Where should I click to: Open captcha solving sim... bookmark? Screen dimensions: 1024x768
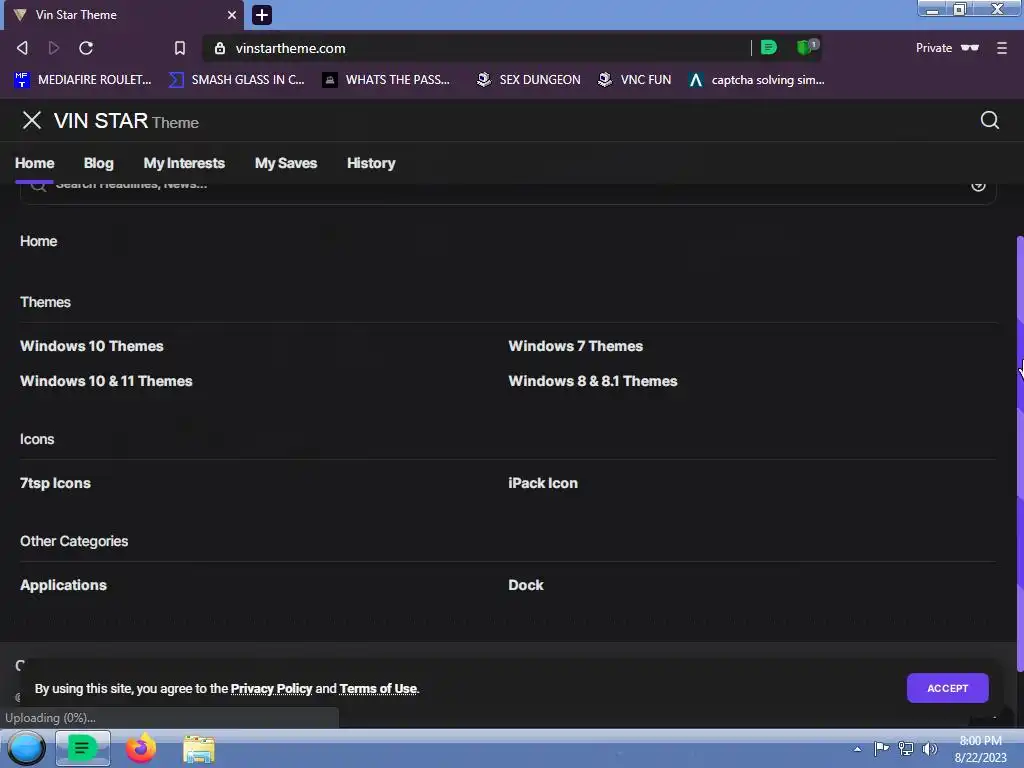pos(757,80)
